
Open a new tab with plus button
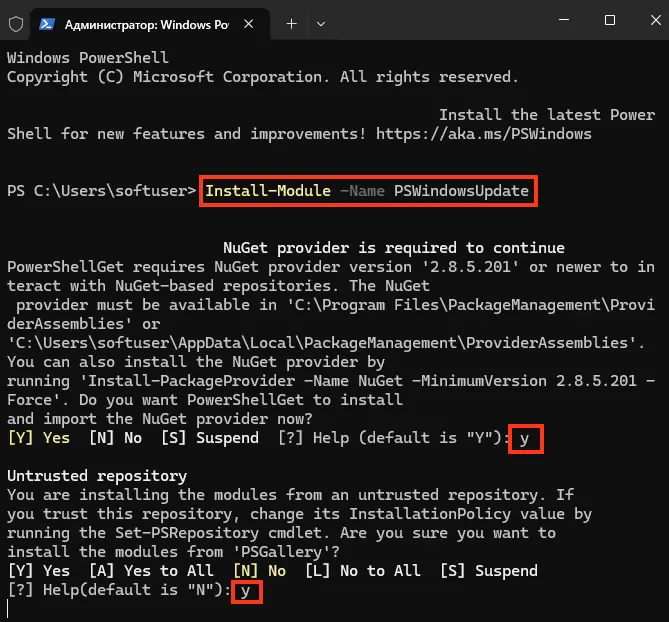(291, 23)
